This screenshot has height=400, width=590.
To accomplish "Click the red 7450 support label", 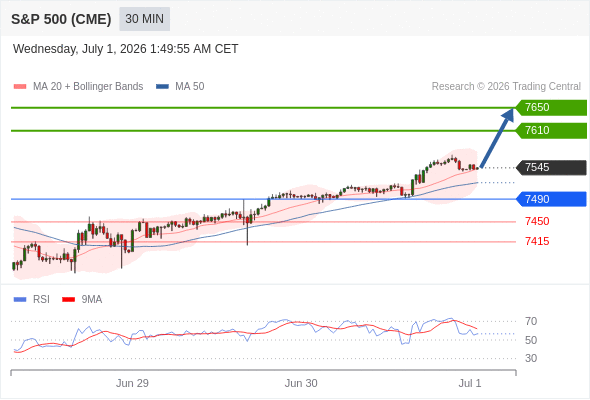I will click(x=537, y=221).
